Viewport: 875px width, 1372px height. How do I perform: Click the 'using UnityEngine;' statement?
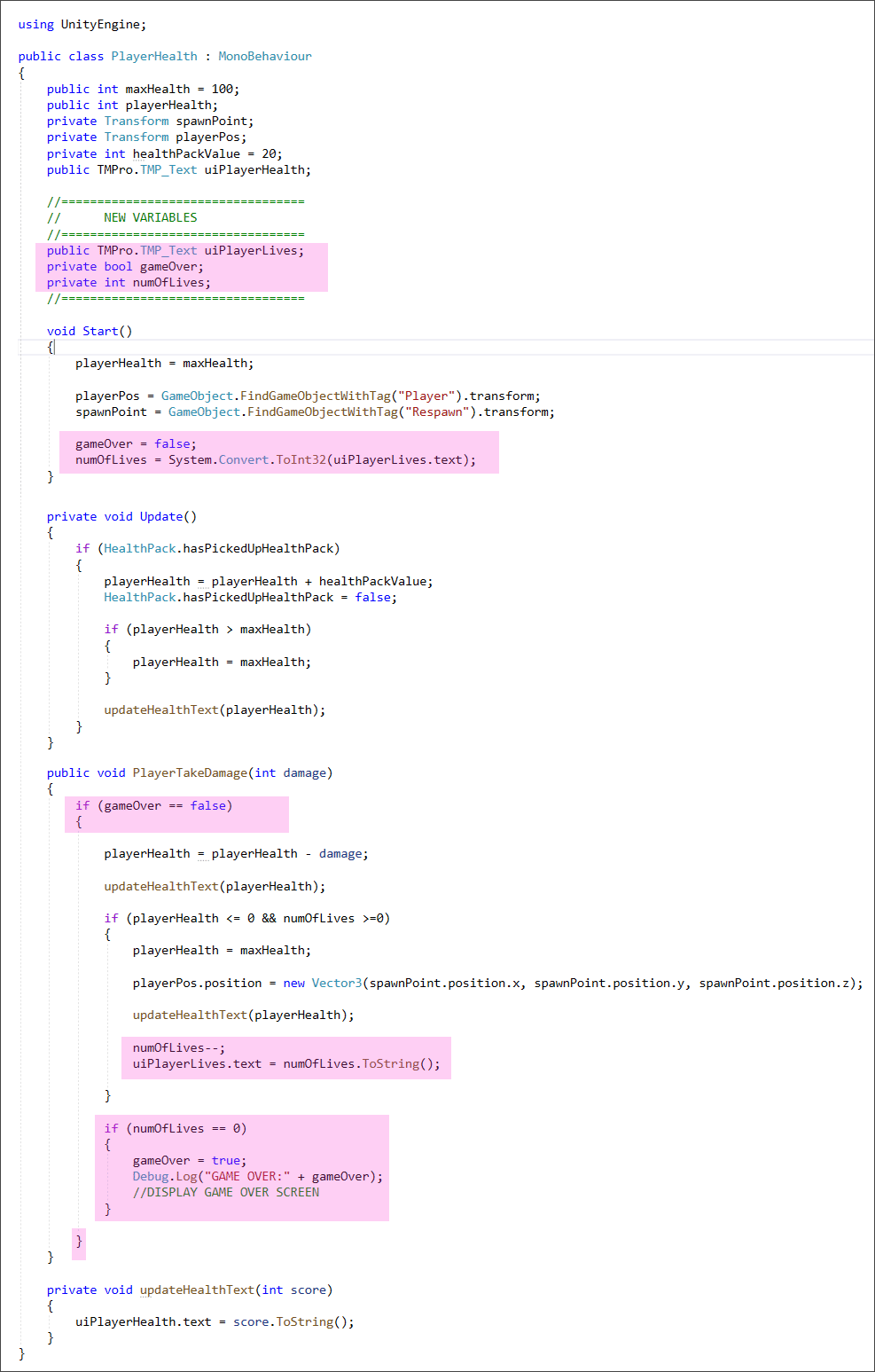point(82,24)
